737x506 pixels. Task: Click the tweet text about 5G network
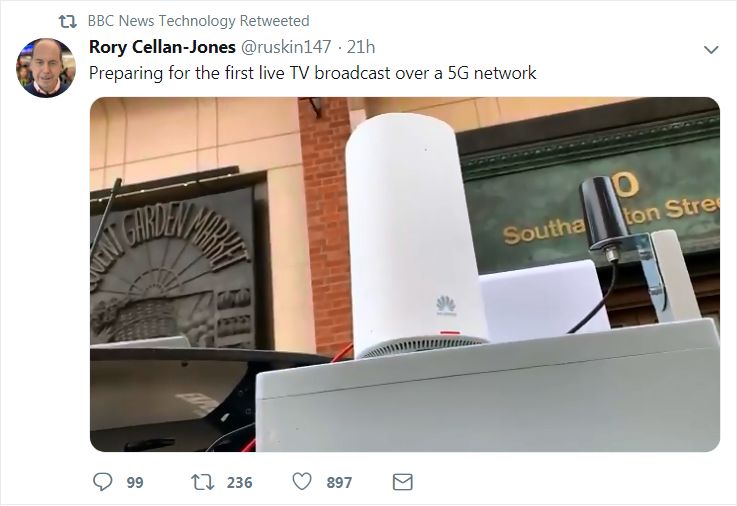tap(313, 73)
